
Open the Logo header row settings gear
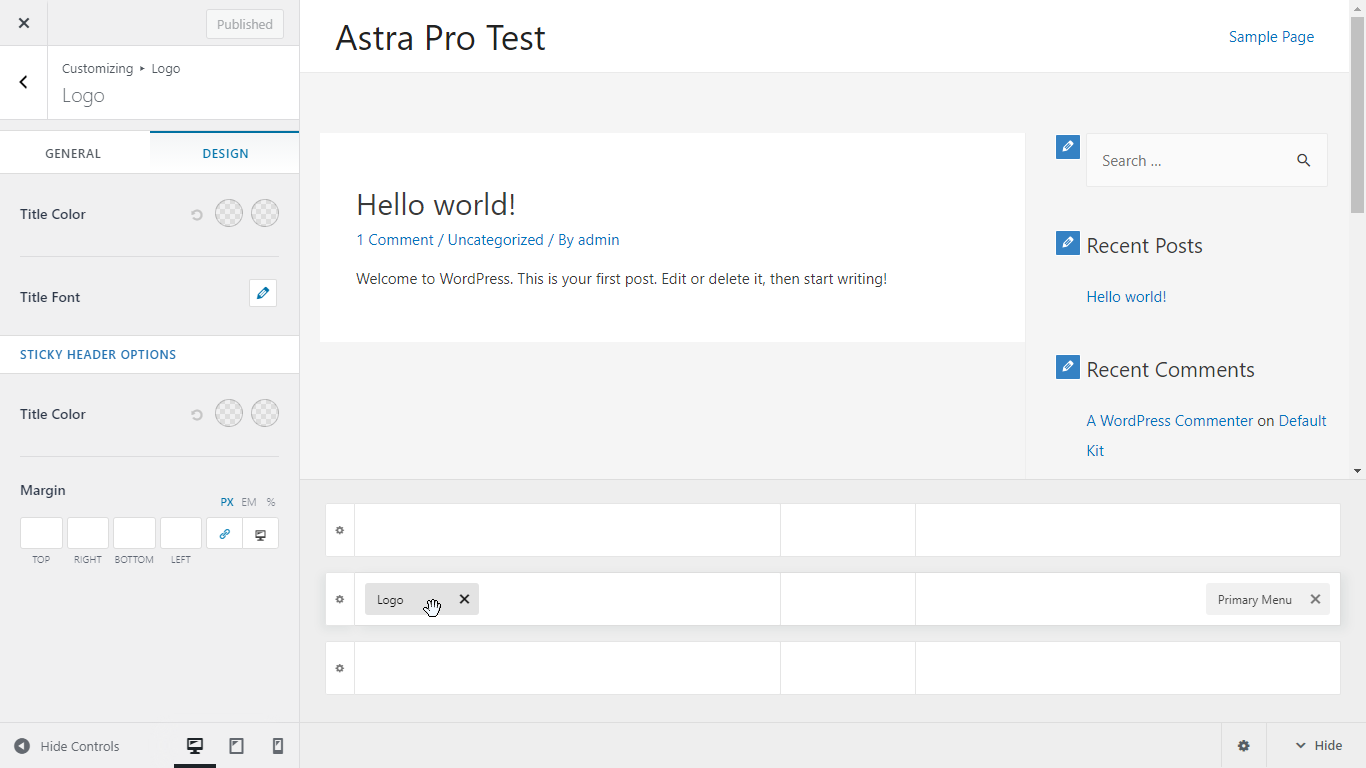click(x=340, y=600)
